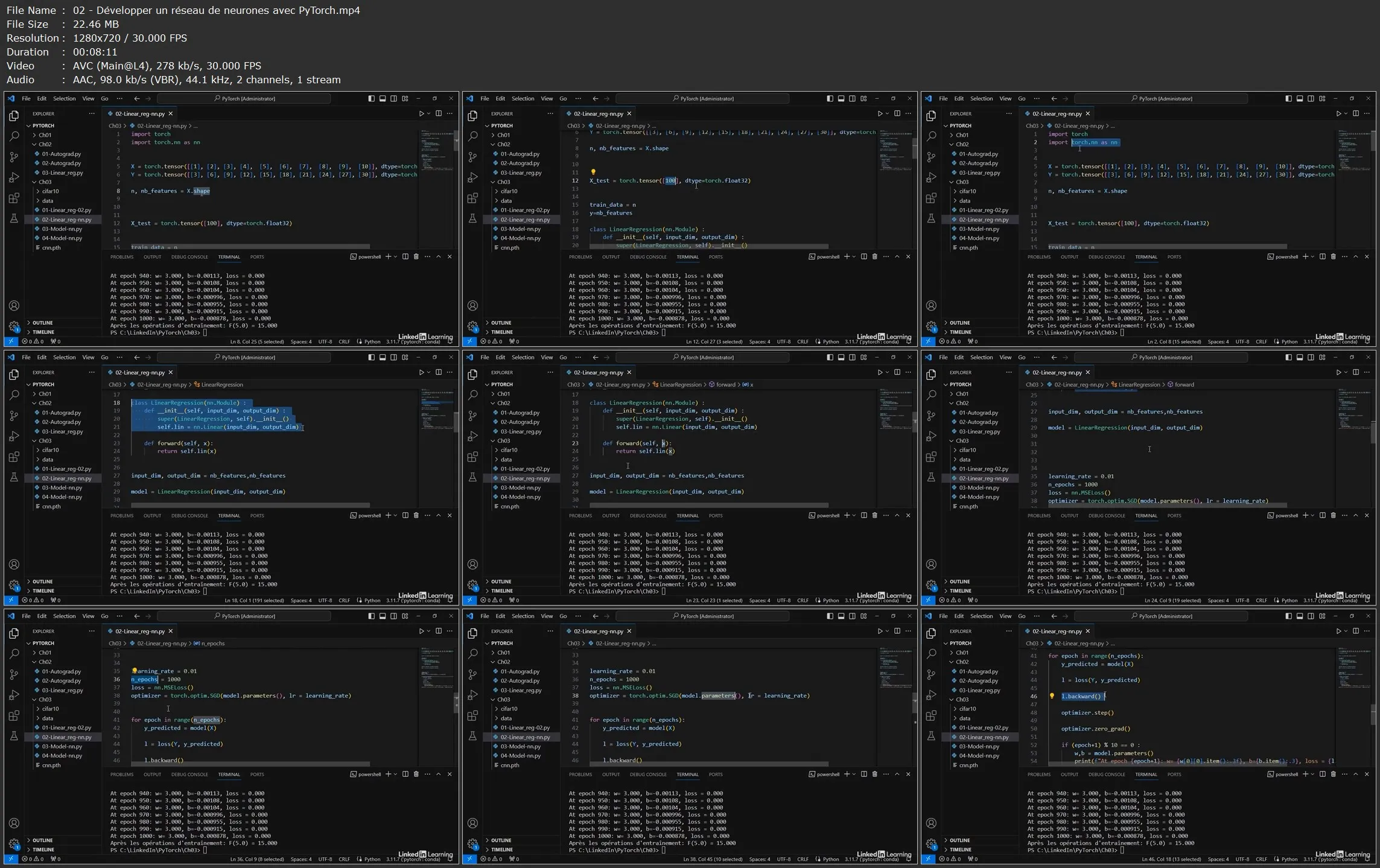Image resolution: width=1380 pixels, height=868 pixels.
Task: Split terminal in center frame
Action: tap(863, 515)
